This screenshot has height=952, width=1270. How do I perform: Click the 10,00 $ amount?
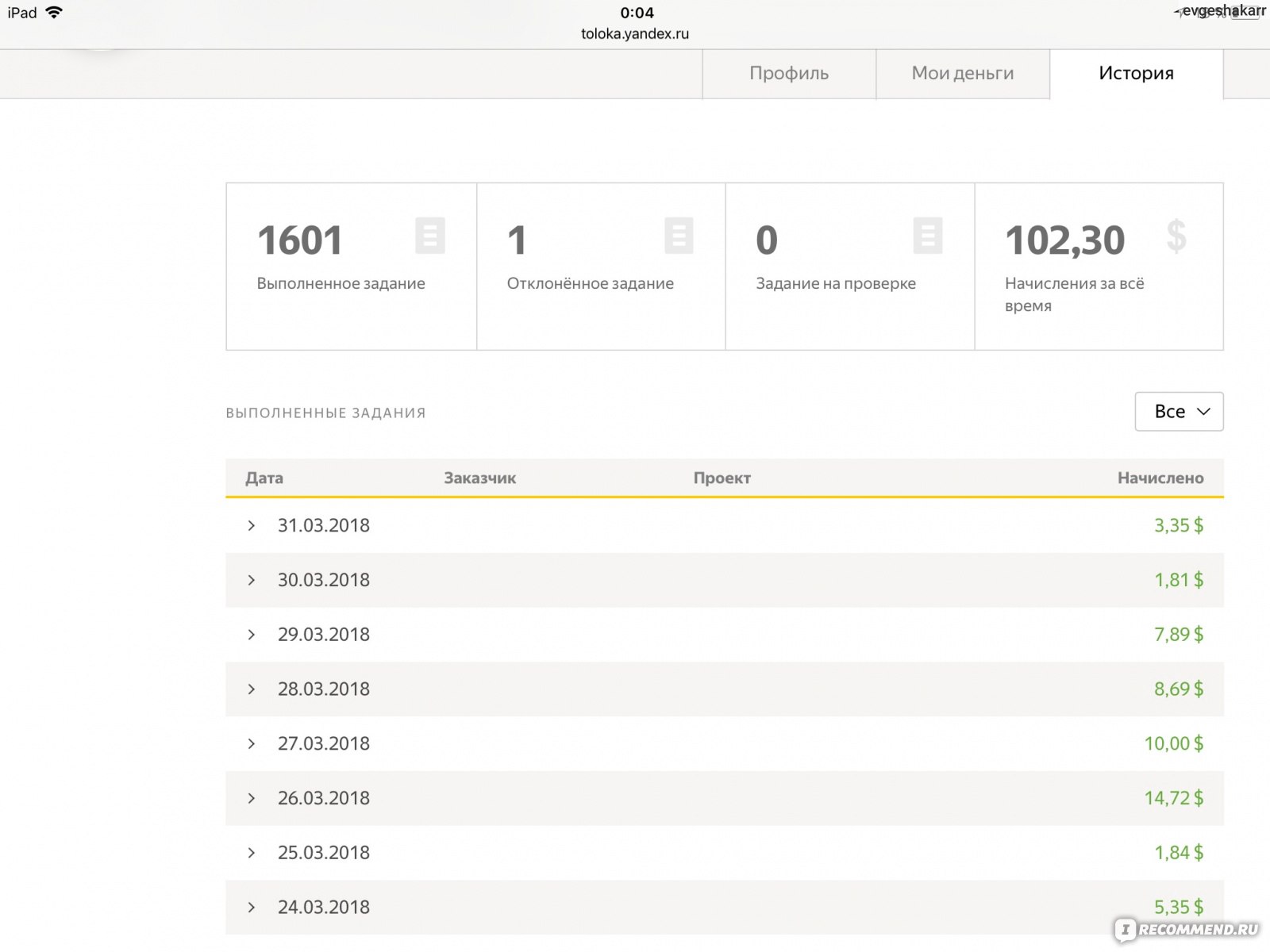coord(1174,743)
